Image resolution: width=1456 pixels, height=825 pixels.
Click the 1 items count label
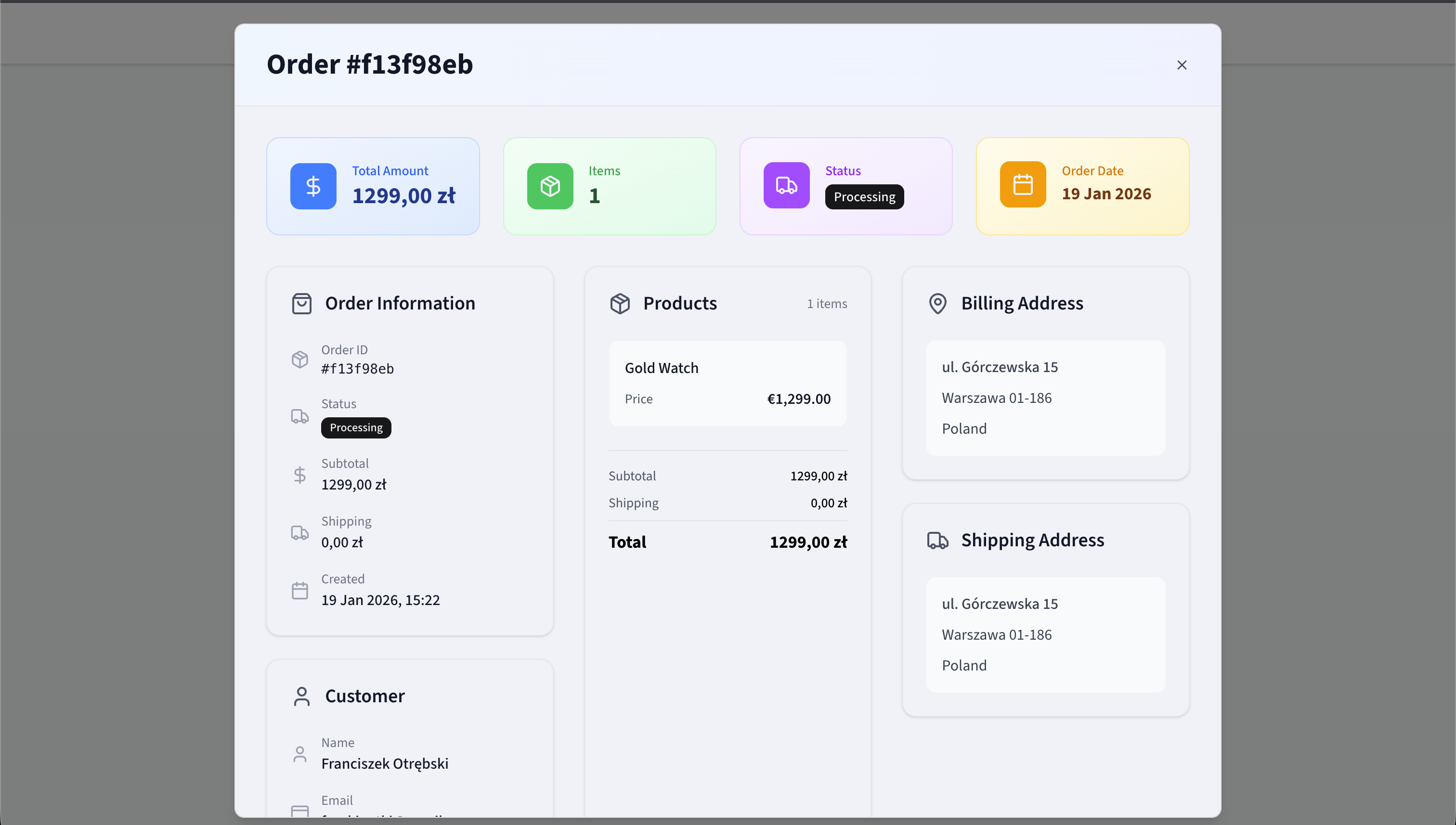tap(826, 304)
